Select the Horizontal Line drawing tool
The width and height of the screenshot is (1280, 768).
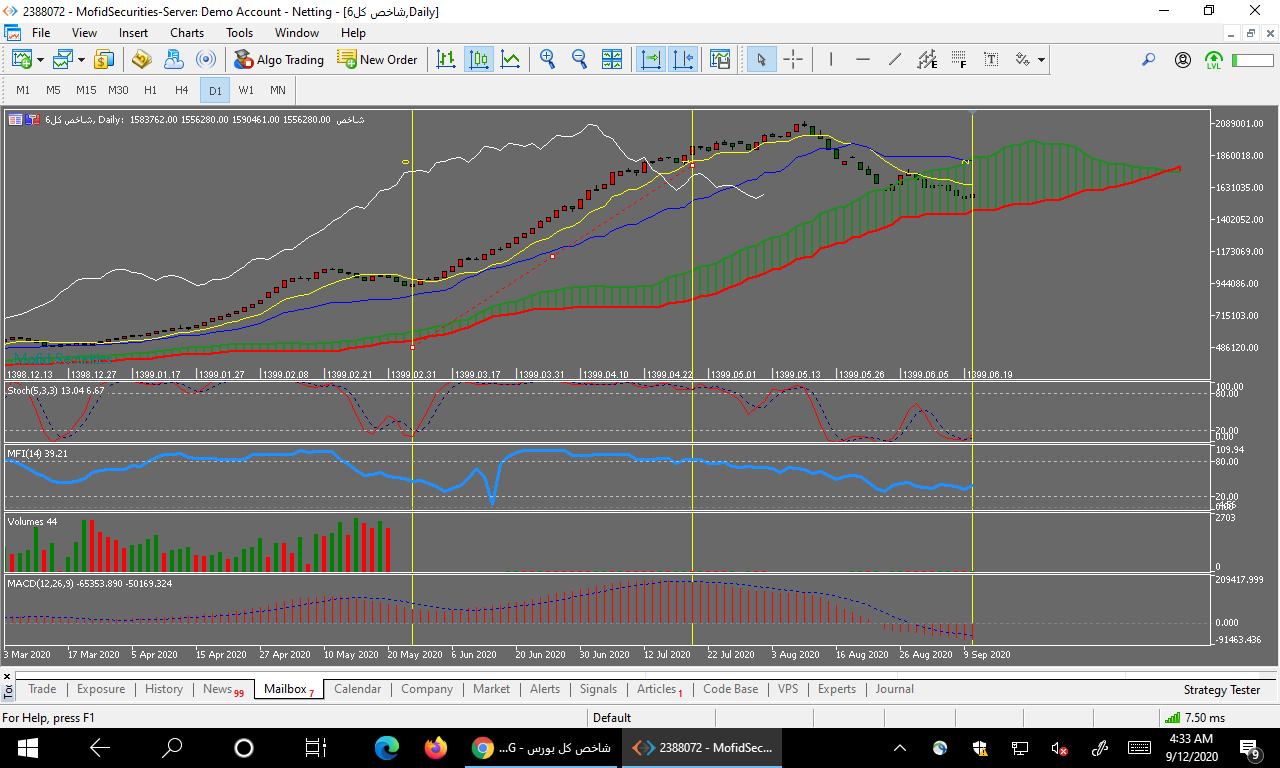(862, 60)
